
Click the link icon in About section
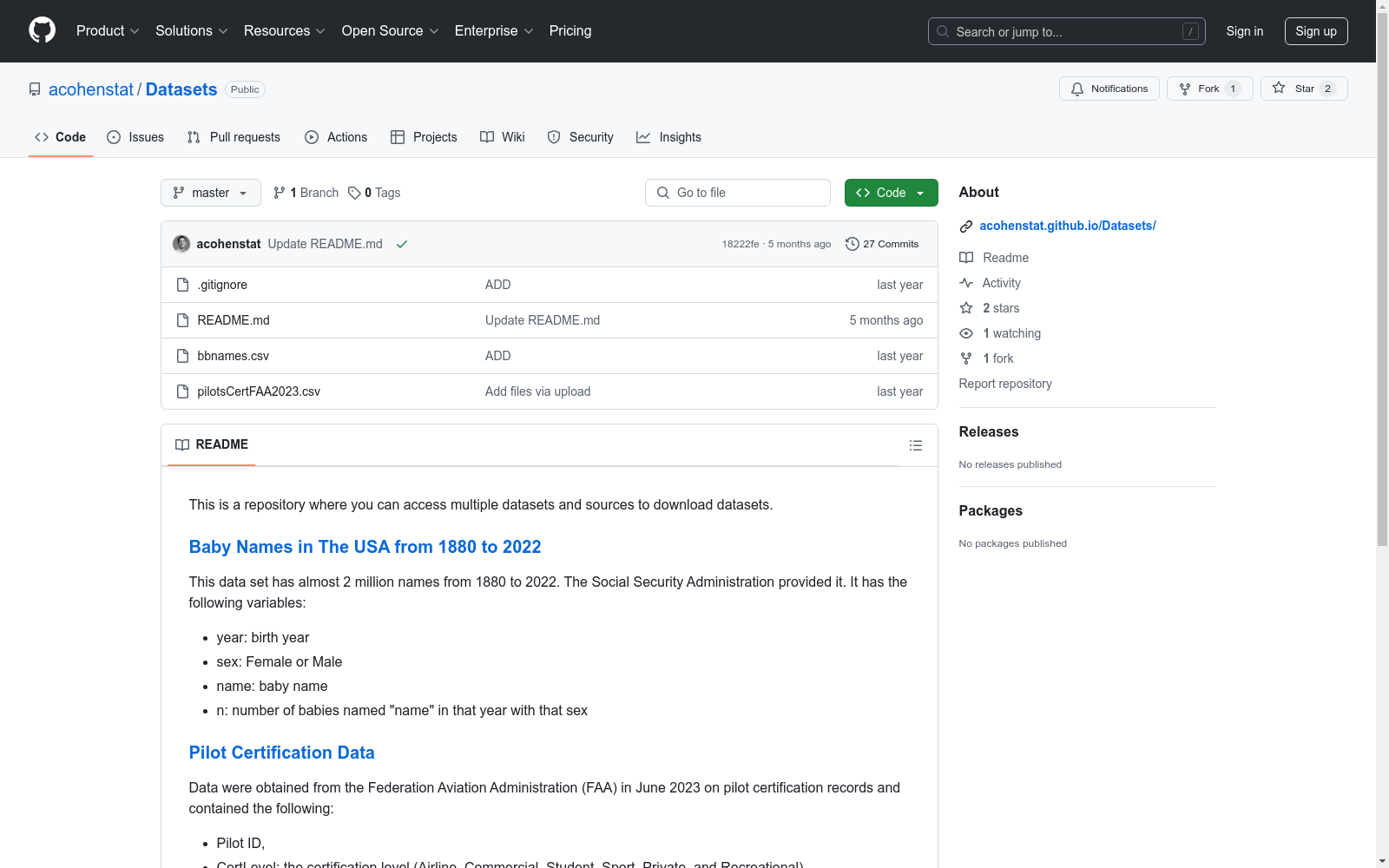point(966,227)
